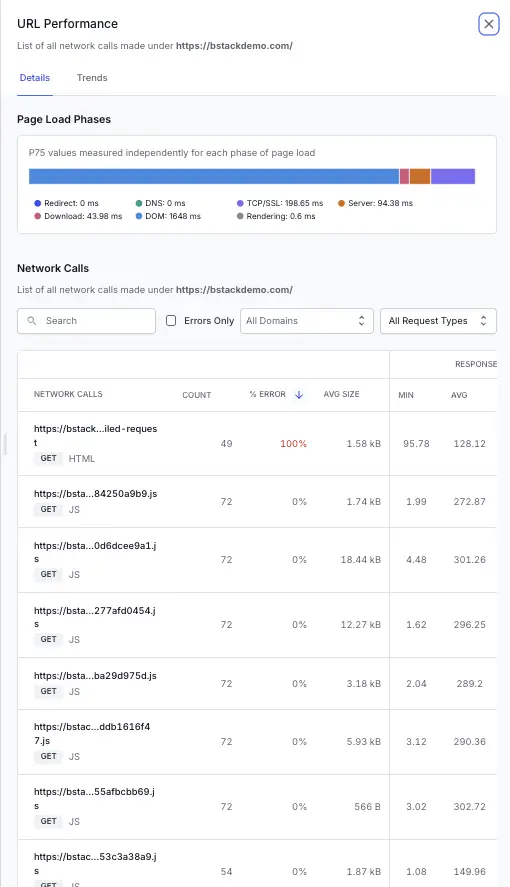Click the 128.12 average response value

[x=469, y=444]
